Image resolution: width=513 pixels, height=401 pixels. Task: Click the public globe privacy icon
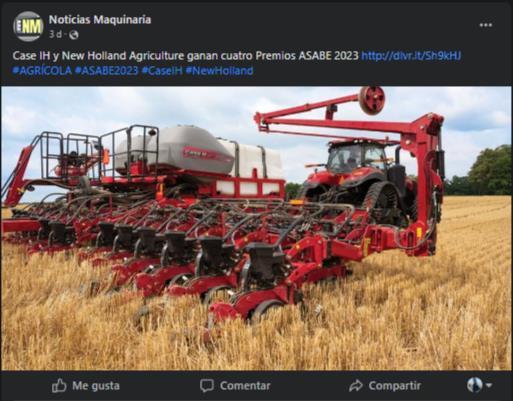point(74,35)
